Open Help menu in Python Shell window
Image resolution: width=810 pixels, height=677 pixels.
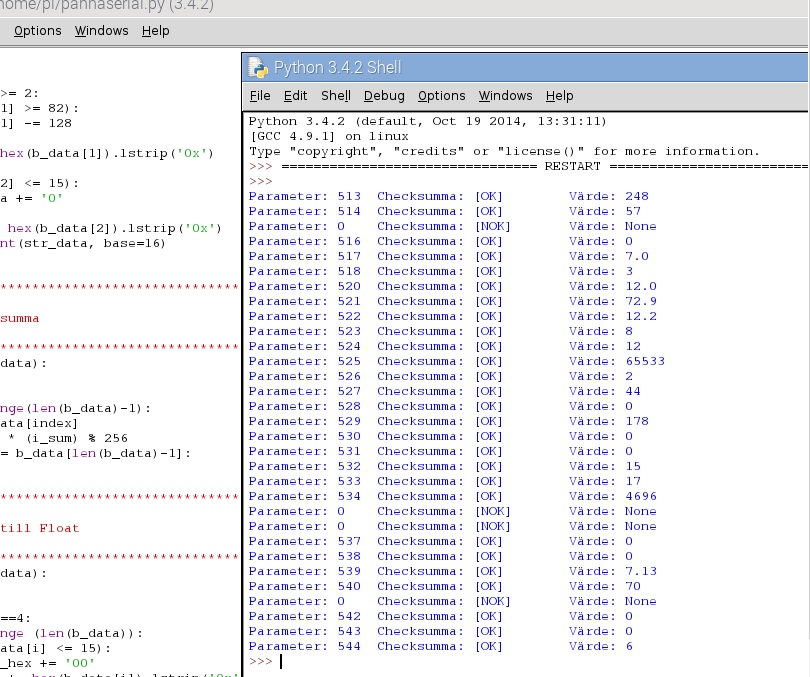click(x=559, y=96)
